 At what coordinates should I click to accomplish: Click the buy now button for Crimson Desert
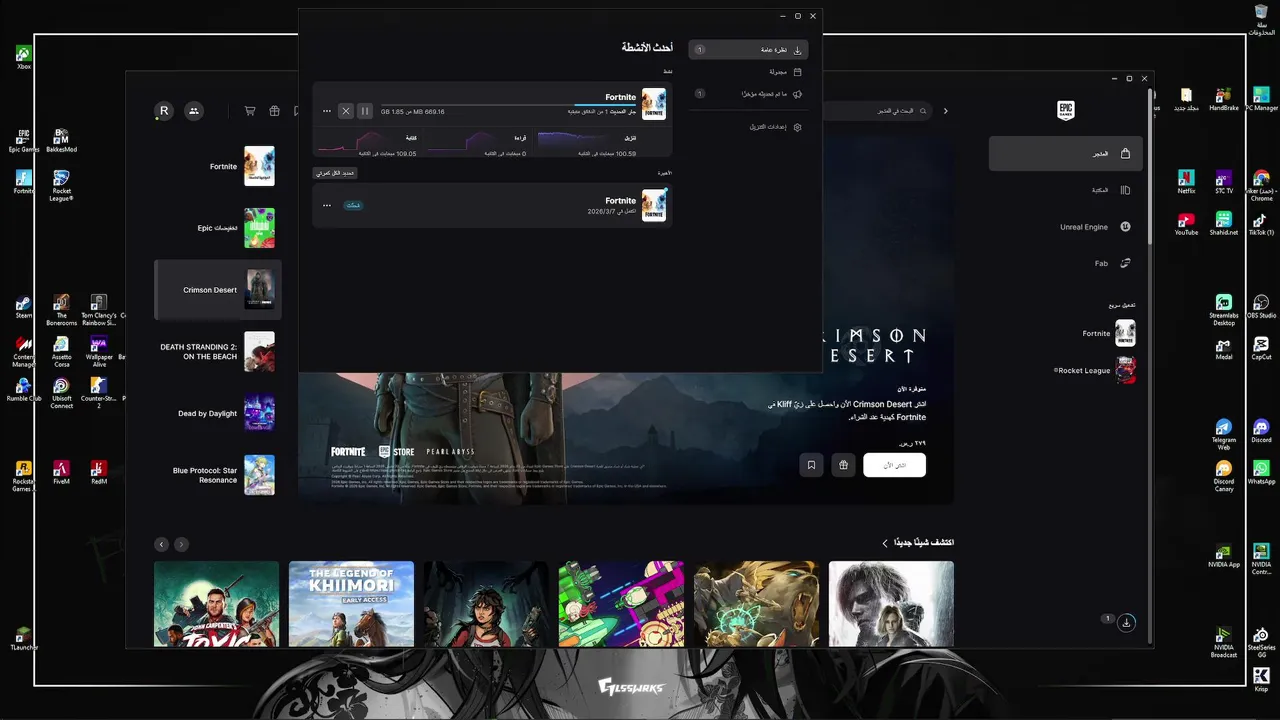point(895,465)
